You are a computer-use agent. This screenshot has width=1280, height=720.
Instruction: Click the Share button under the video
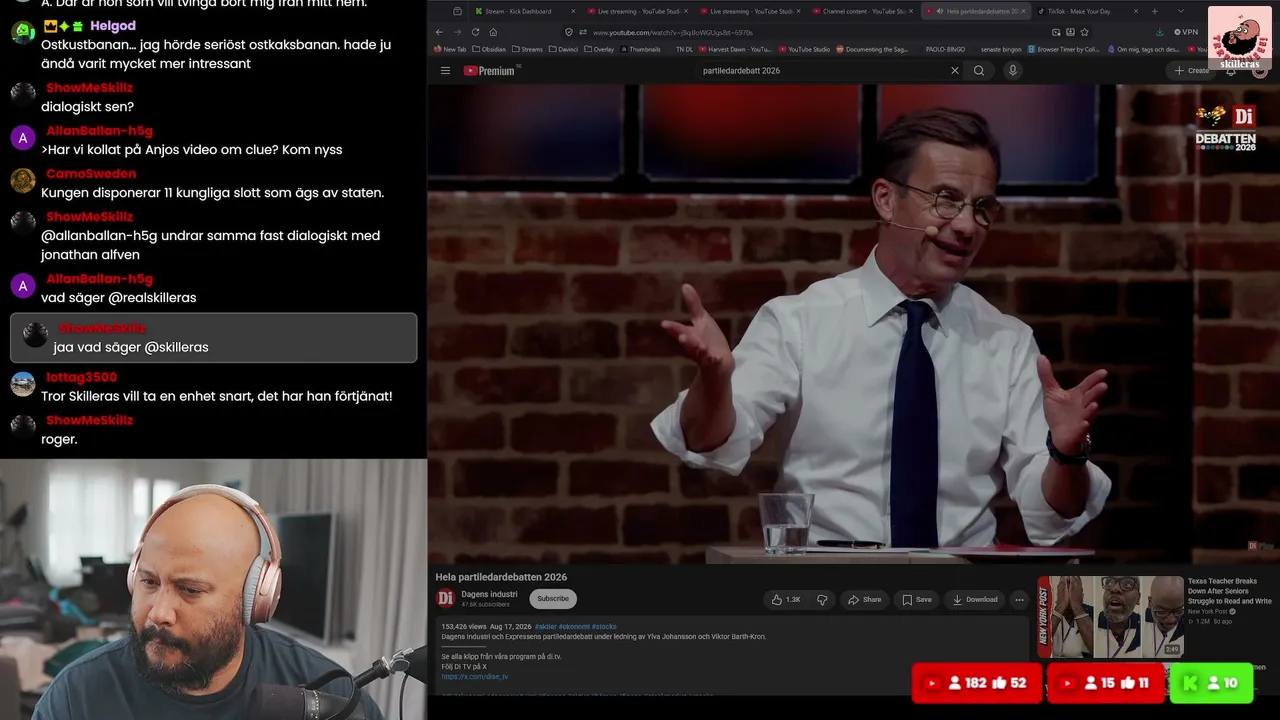tap(864, 600)
